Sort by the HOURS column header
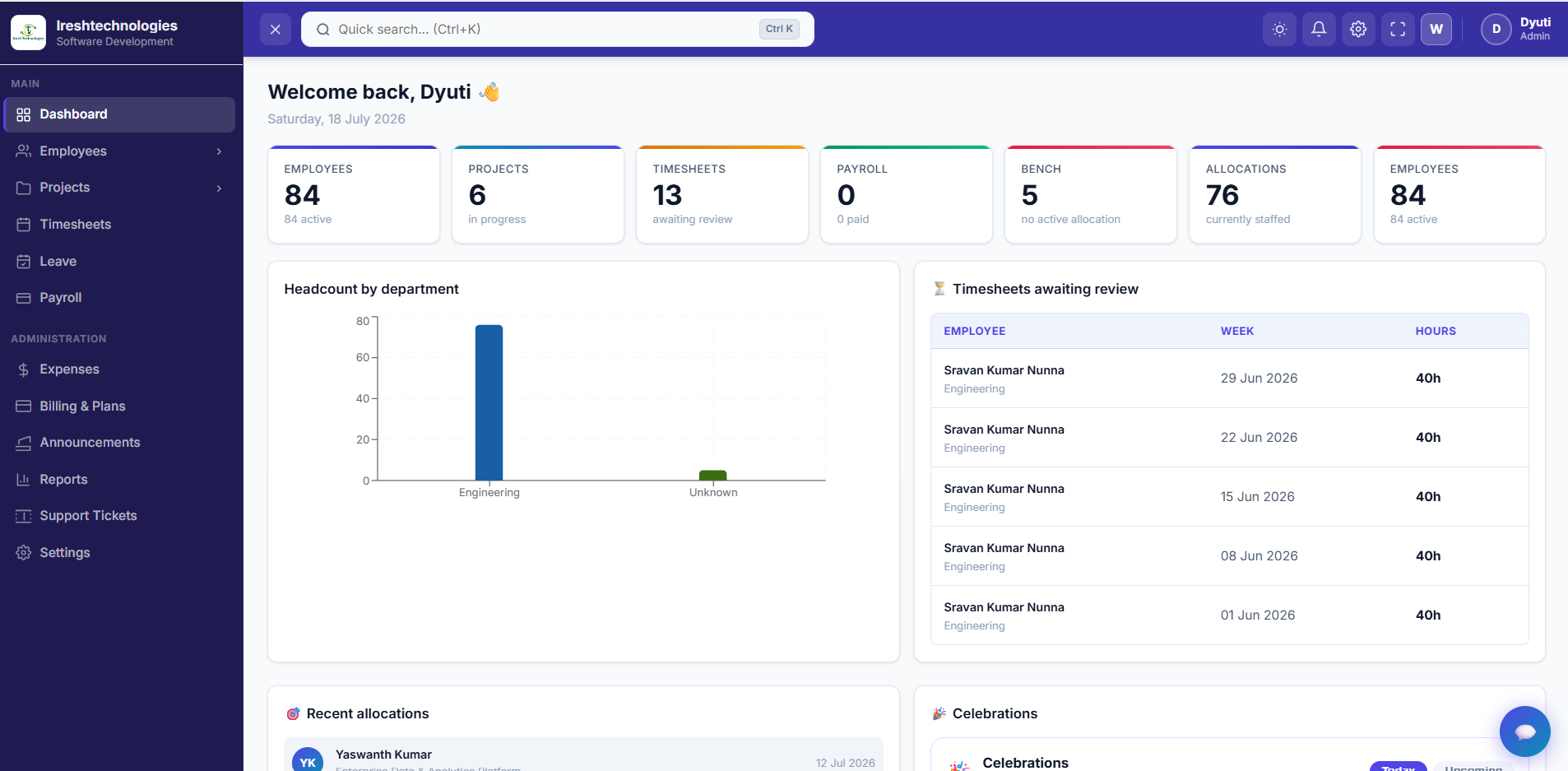The image size is (1568, 771). (1436, 331)
